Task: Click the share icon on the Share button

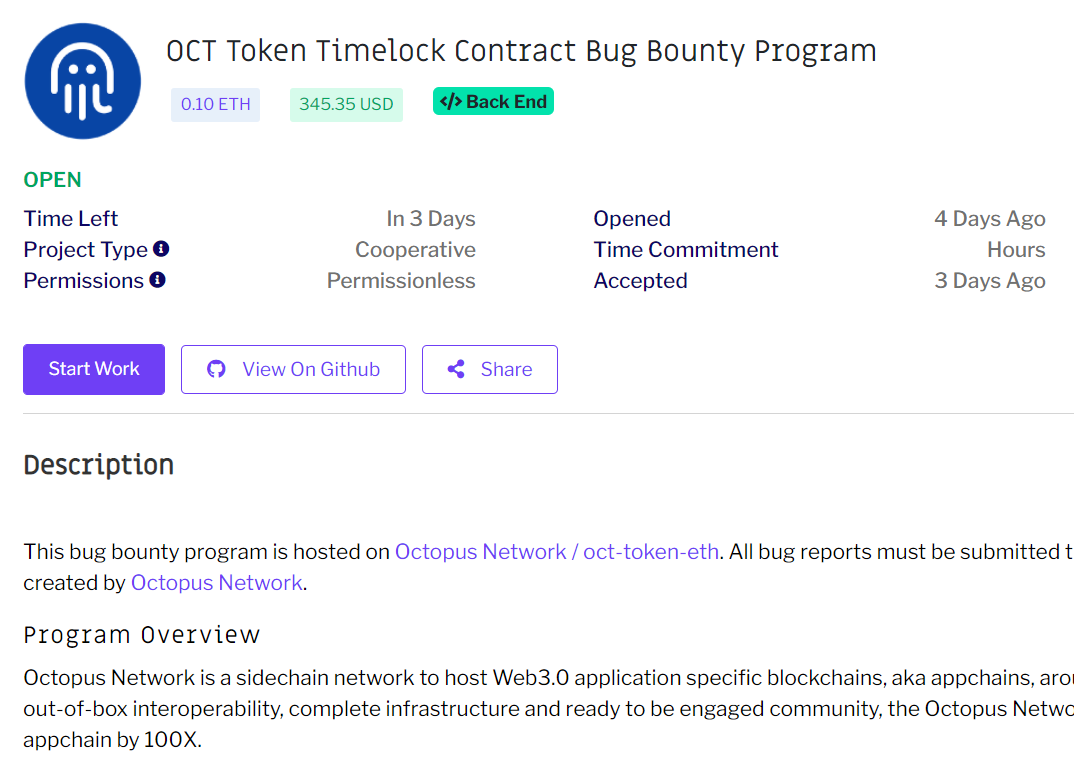Action: coord(456,369)
